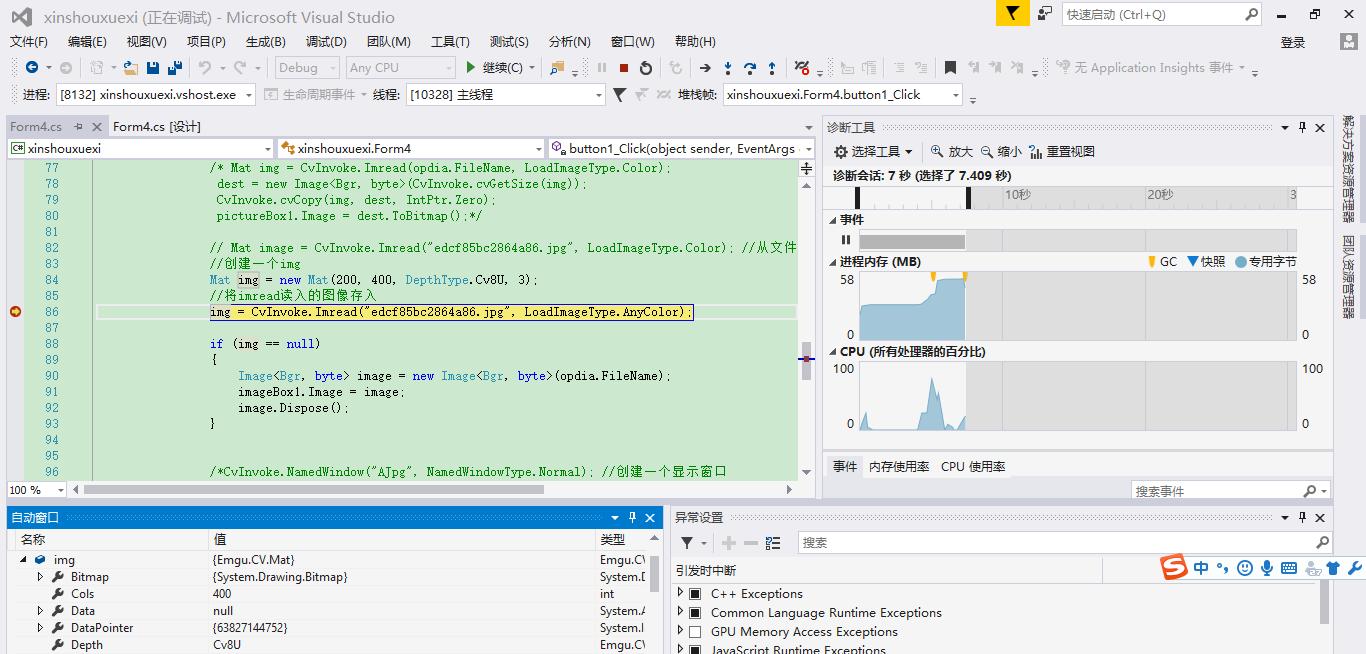Click the account avatar icon
Image resolution: width=1366 pixels, height=654 pixels.
[1349, 41]
